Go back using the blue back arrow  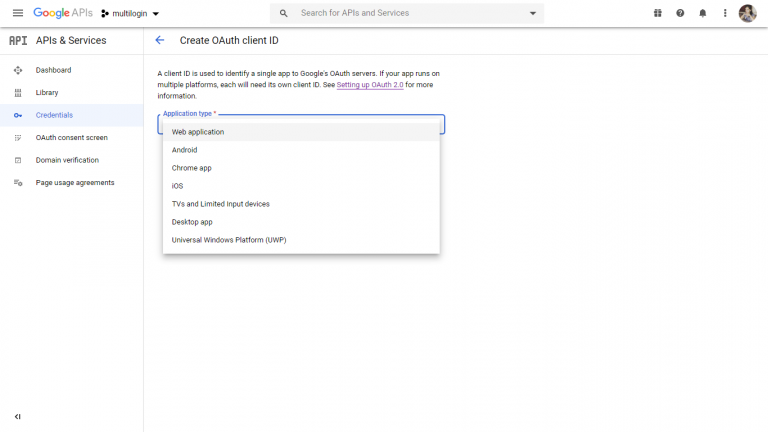click(160, 40)
